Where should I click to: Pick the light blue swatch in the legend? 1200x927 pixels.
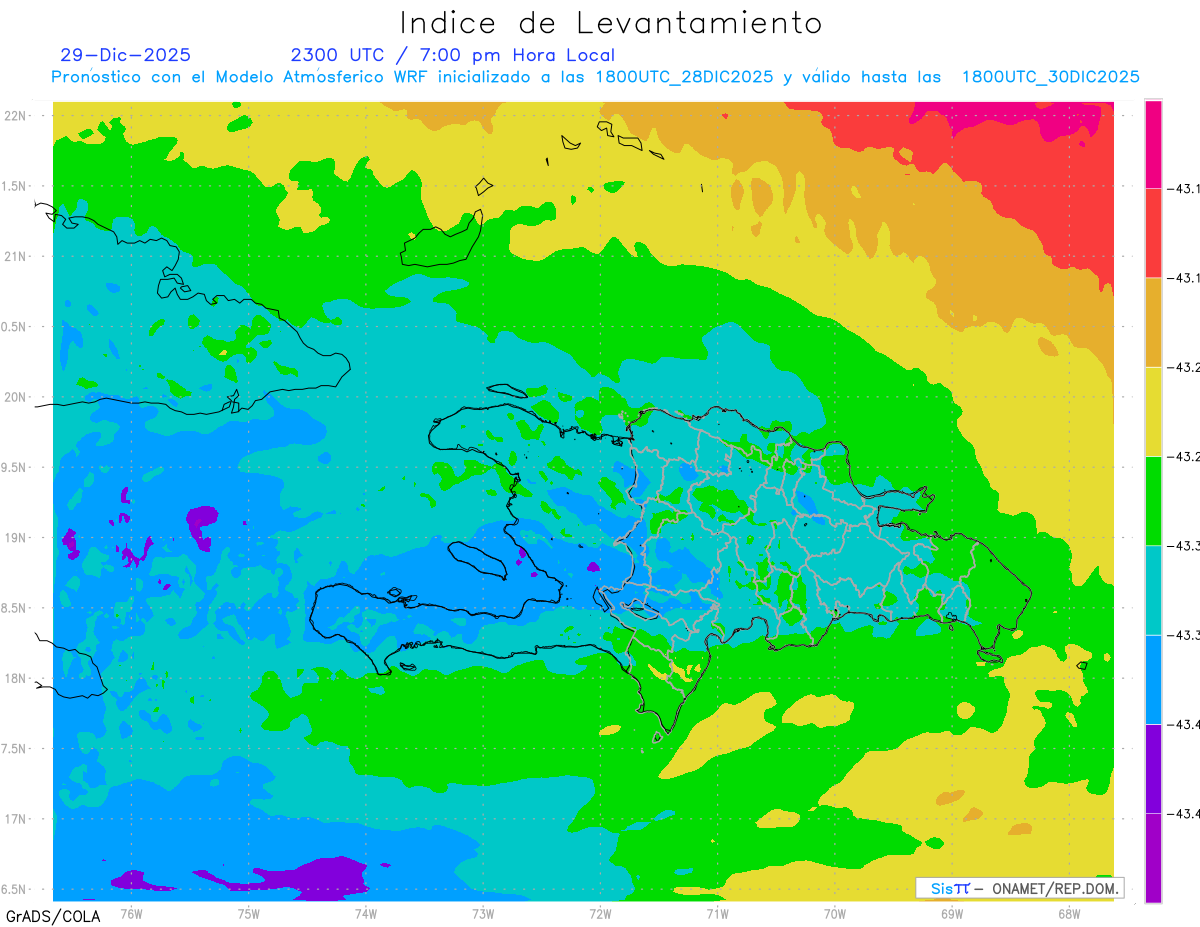click(1153, 679)
